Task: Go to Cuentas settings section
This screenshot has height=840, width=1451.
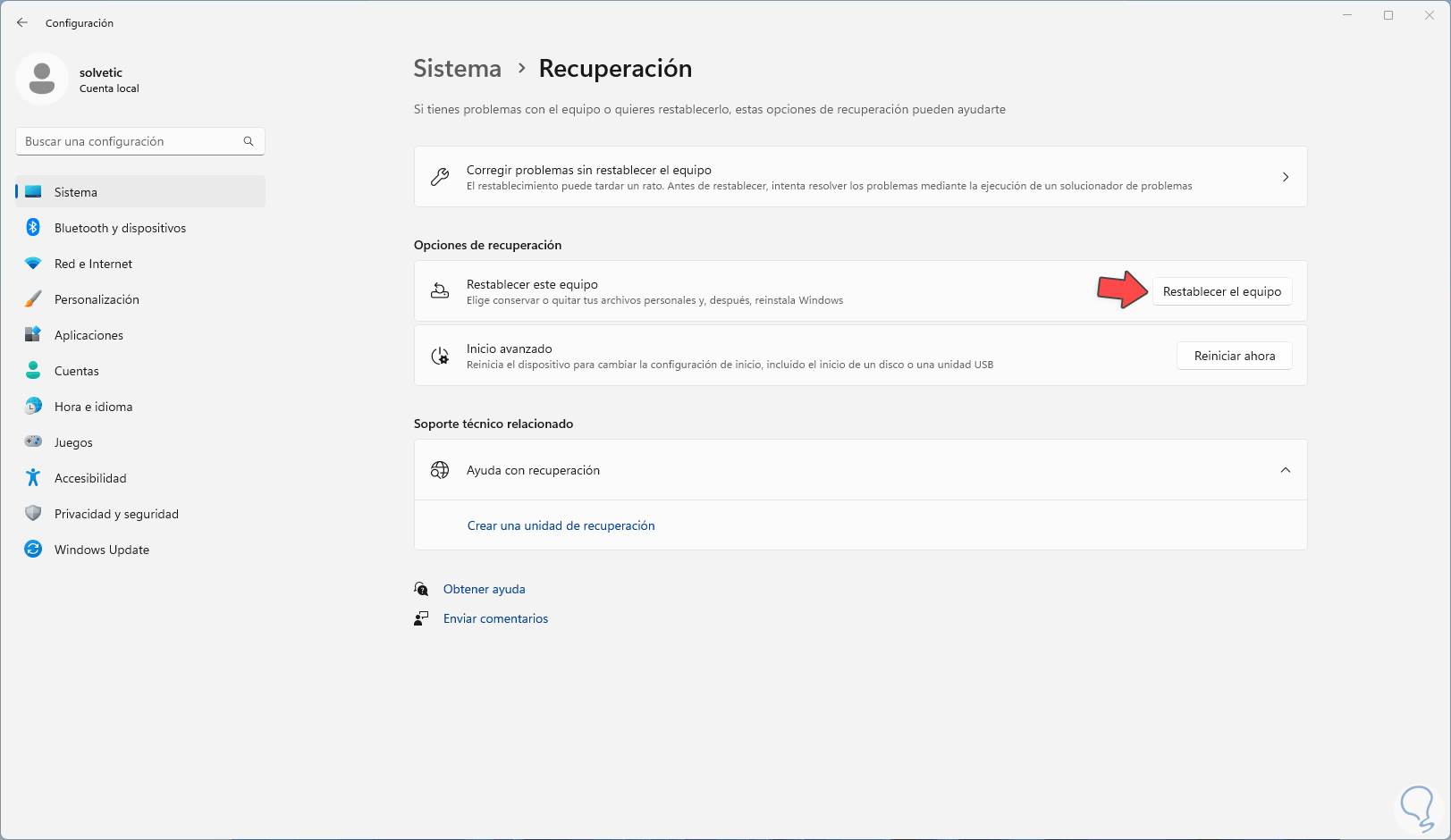Action: point(77,371)
